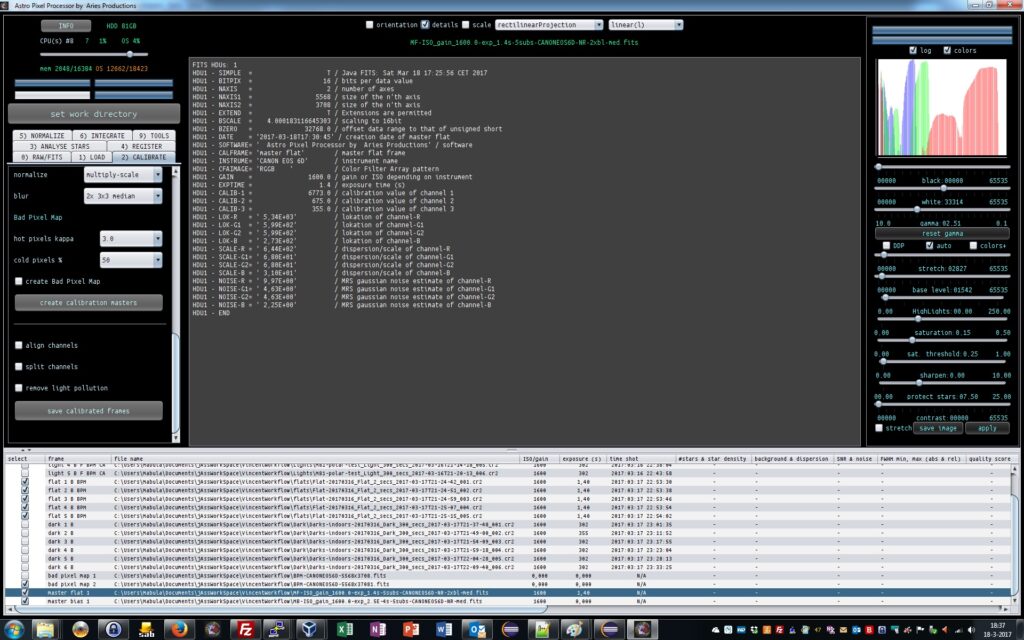
Task: Enable align channels option
Action: click(19, 345)
